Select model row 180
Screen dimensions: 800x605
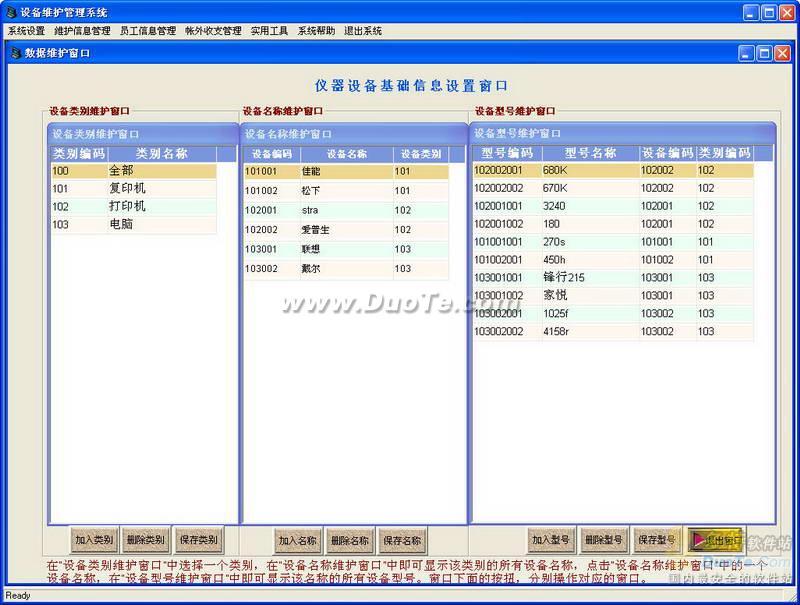[613, 224]
